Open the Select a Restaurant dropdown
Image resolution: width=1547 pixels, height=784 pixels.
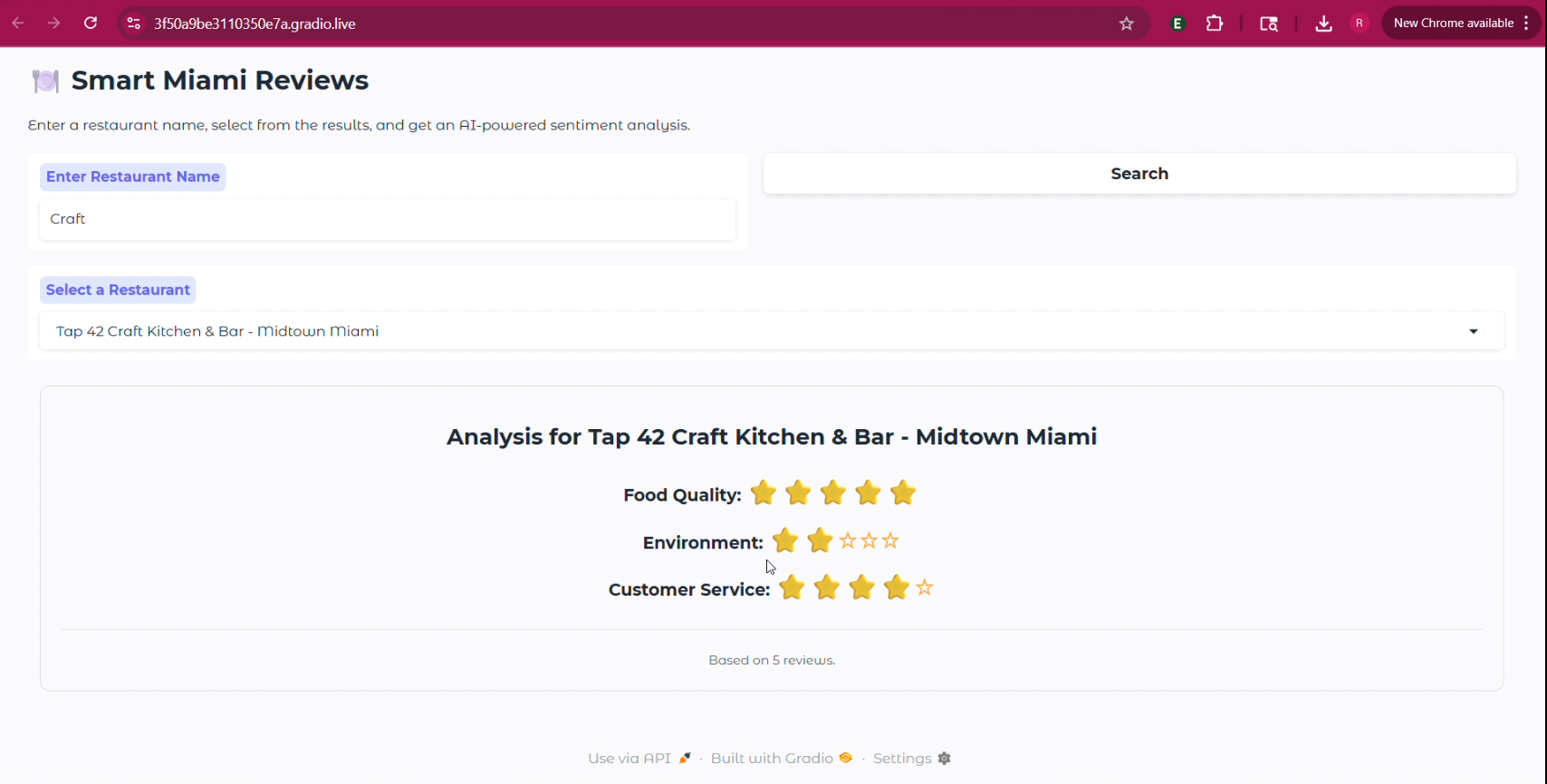772,331
